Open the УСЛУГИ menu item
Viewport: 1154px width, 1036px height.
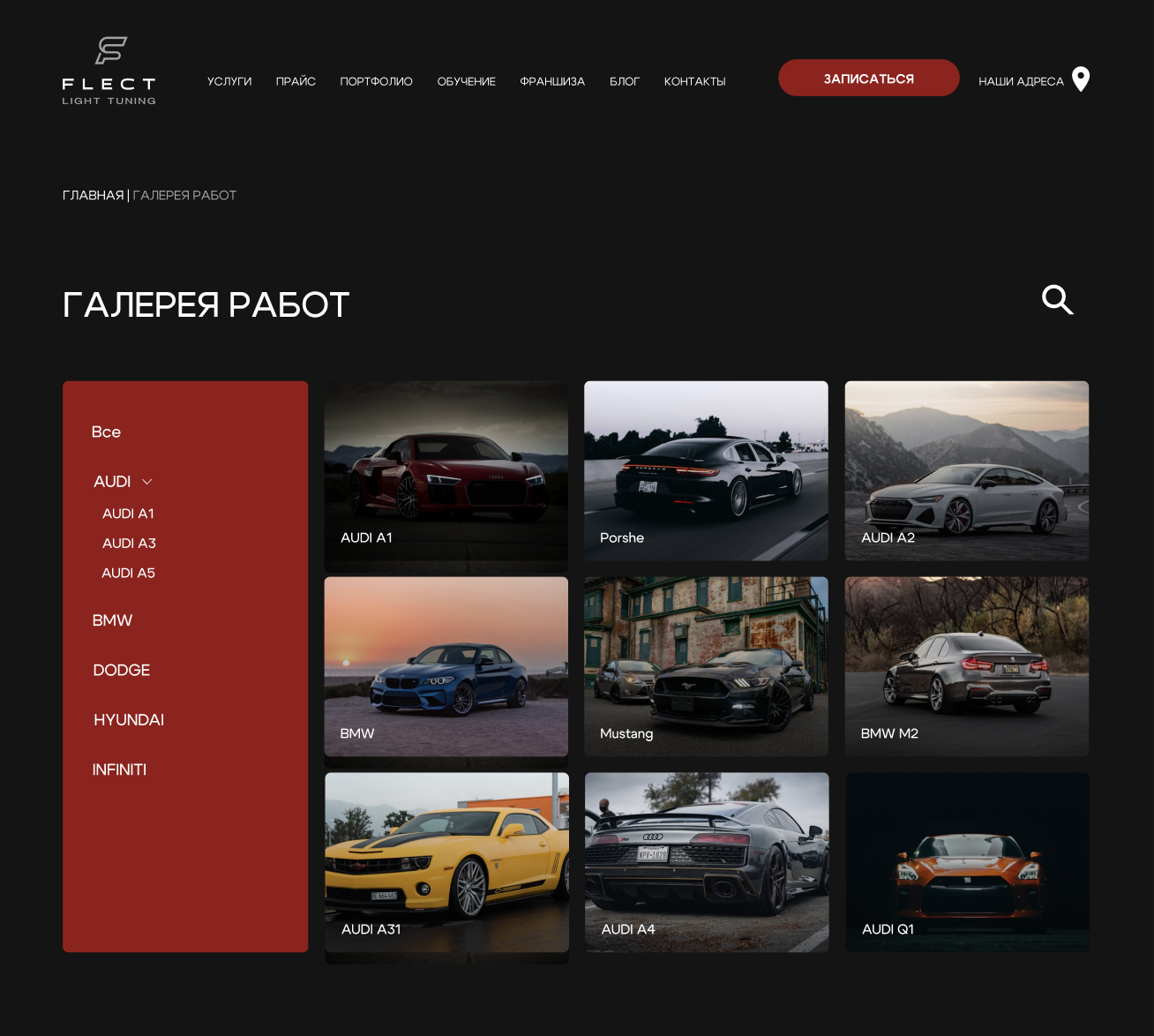(229, 81)
